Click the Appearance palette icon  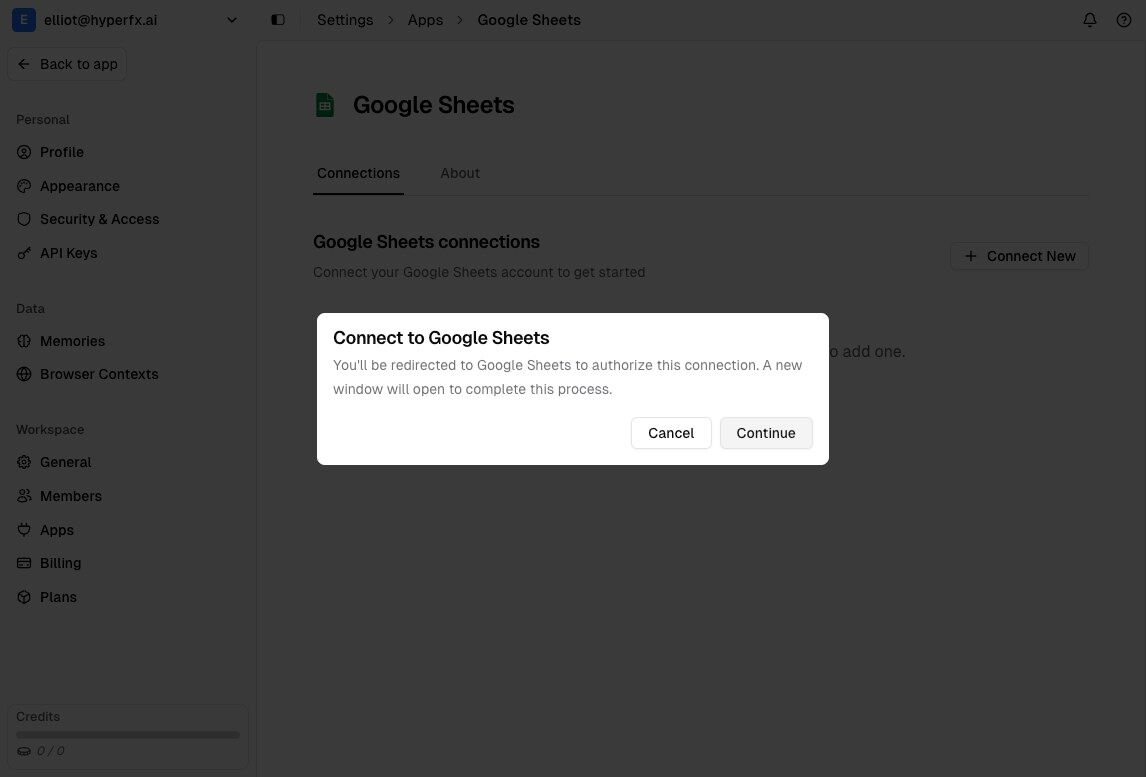click(24, 186)
